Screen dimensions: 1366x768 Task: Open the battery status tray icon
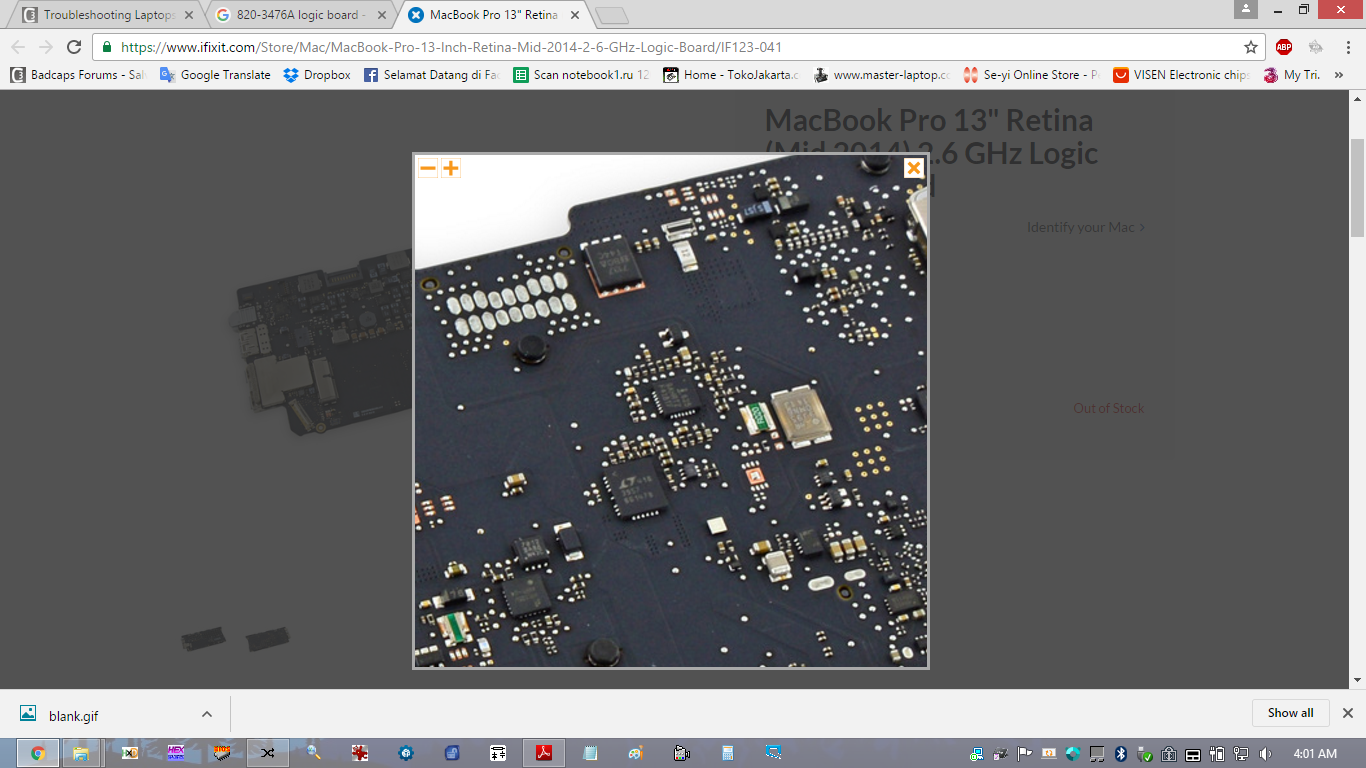[1217, 754]
